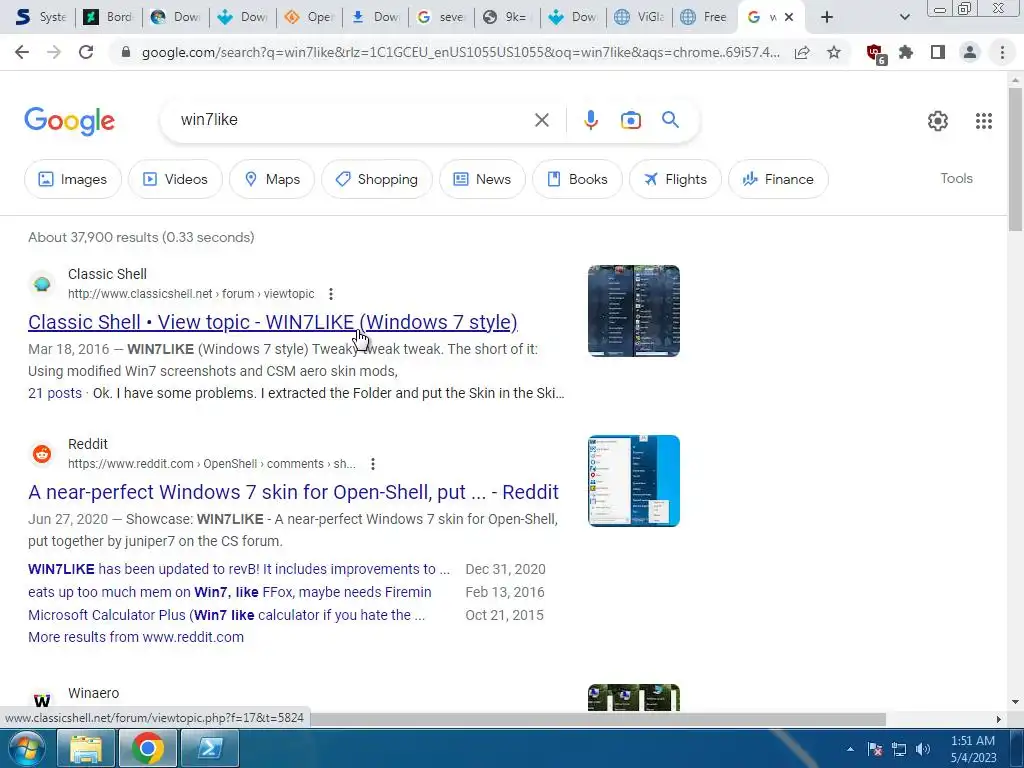Clear the search box with the X
This screenshot has height=768, width=1024.
[541, 120]
